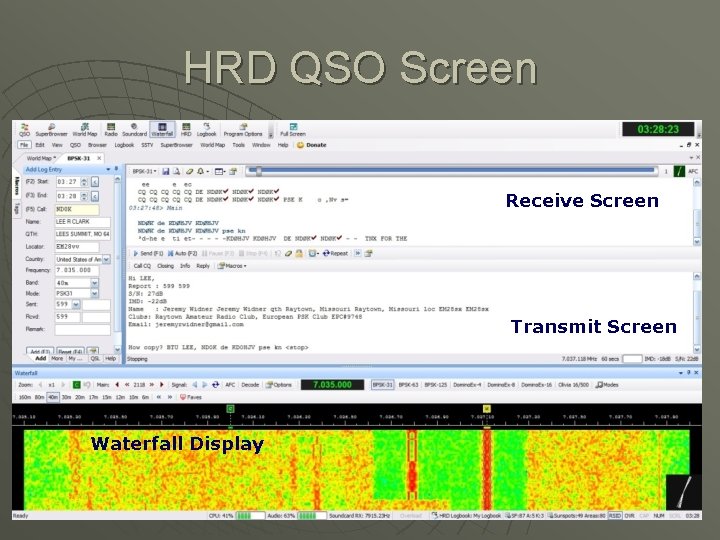The height and width of the screenshot is (540, 720).
Task: Click the green sync icon in the Signal controls
Action: [215, 385]
